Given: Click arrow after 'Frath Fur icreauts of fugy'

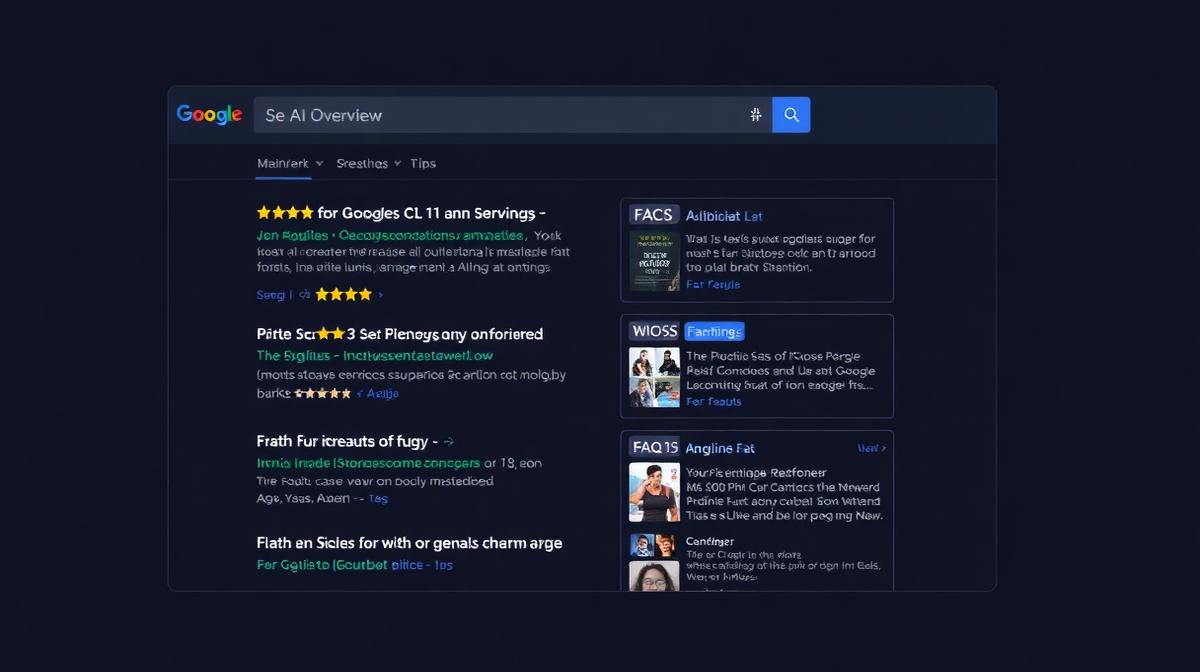Looking at the screenshot, I should pos(449,441).
